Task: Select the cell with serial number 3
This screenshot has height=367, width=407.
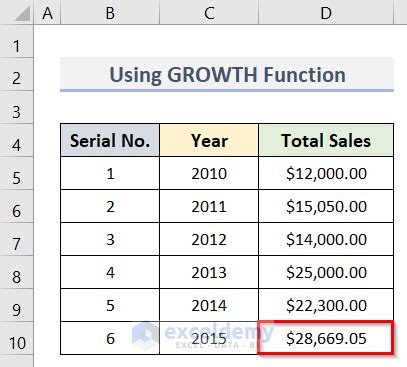Action: [x=110, y=239]
